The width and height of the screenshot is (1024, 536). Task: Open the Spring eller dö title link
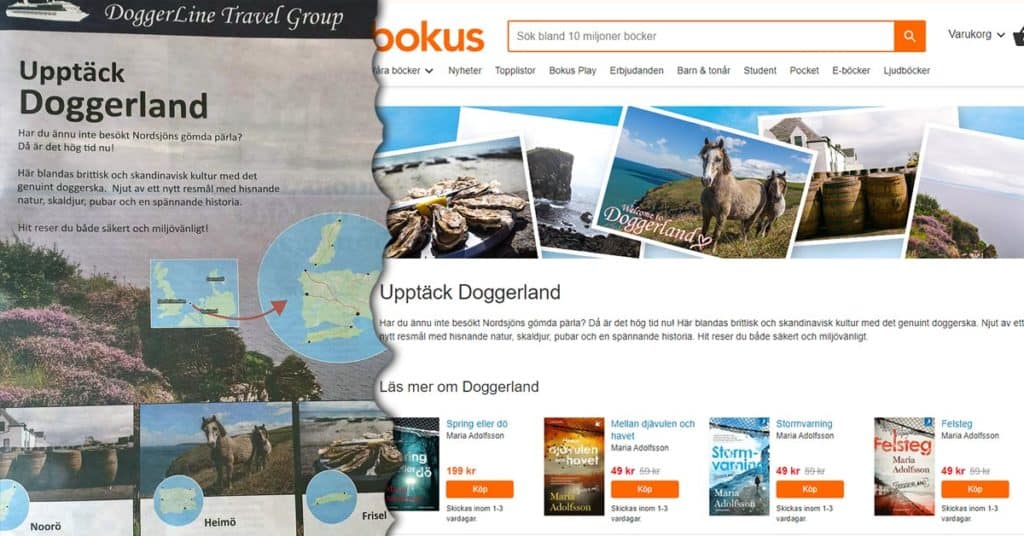(x=477, y=424)
